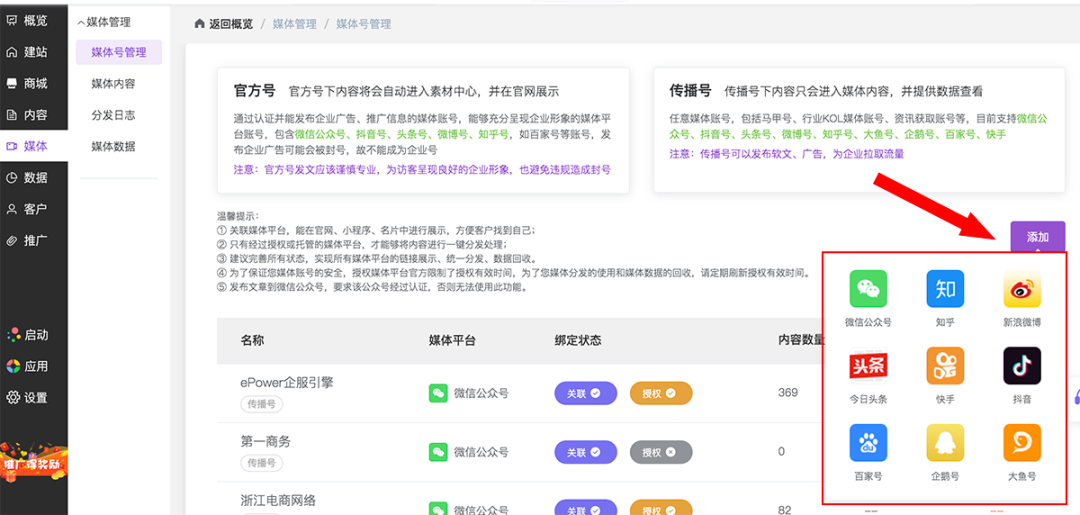Click the 推广得奖励 promo banner
The width and height of the screenshot is (1080, 515).
34,461
